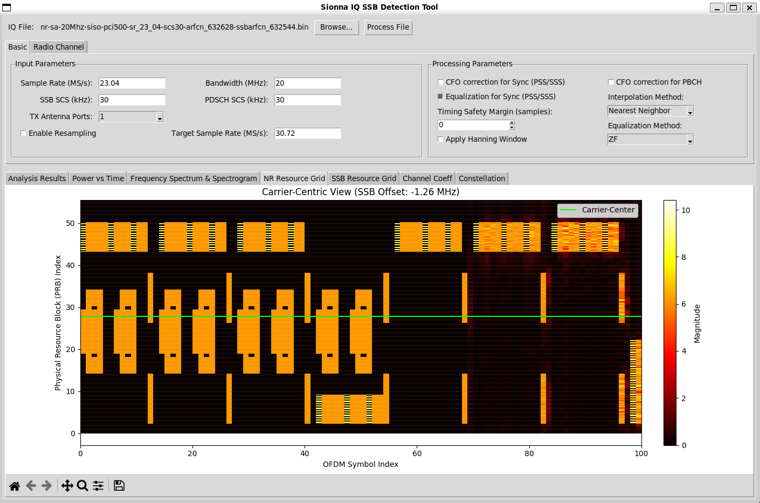Open the Configure subplots icon
Image resolution: width=760 pixels, height=503 pixels.
[x=98, y=486]
